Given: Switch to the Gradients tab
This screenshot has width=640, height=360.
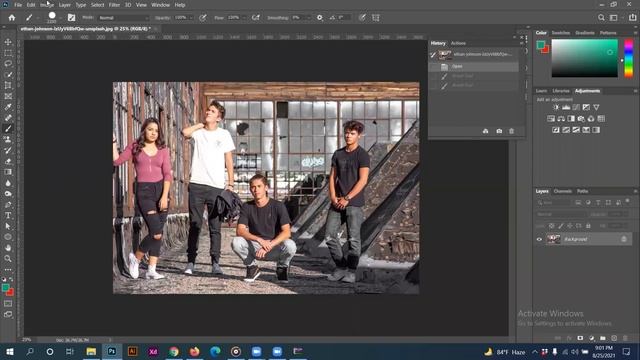Looking at the screenshot, I should [x=584, y=33].
